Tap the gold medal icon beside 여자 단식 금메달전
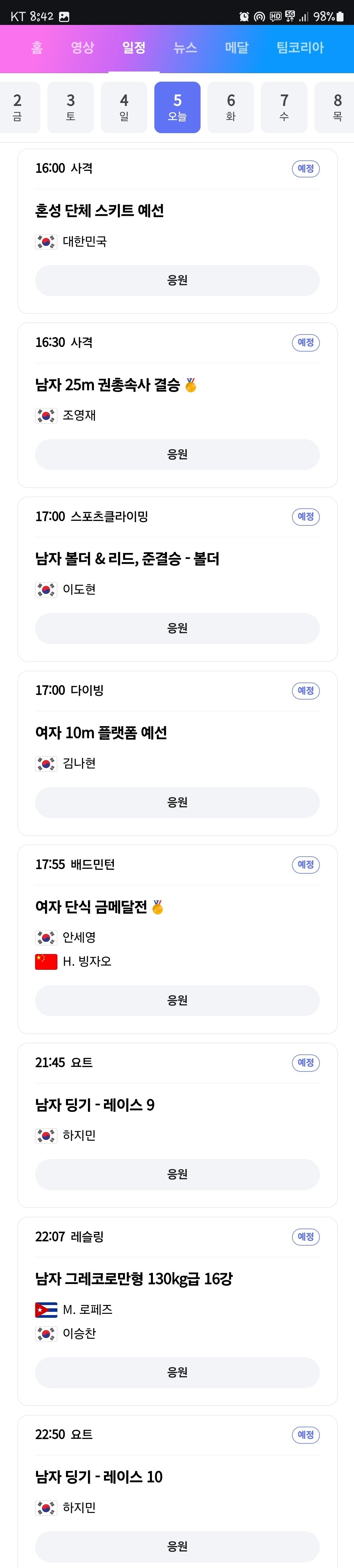The width and height of the screenshot is (354, 1568). (x=158, y=907)
